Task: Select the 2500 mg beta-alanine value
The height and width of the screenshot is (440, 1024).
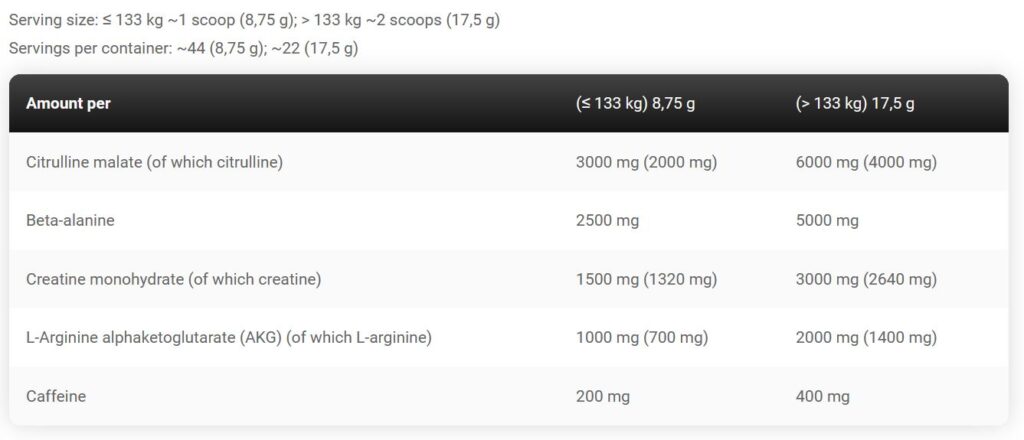Action: pyautogui.click(x=607, y=220)
